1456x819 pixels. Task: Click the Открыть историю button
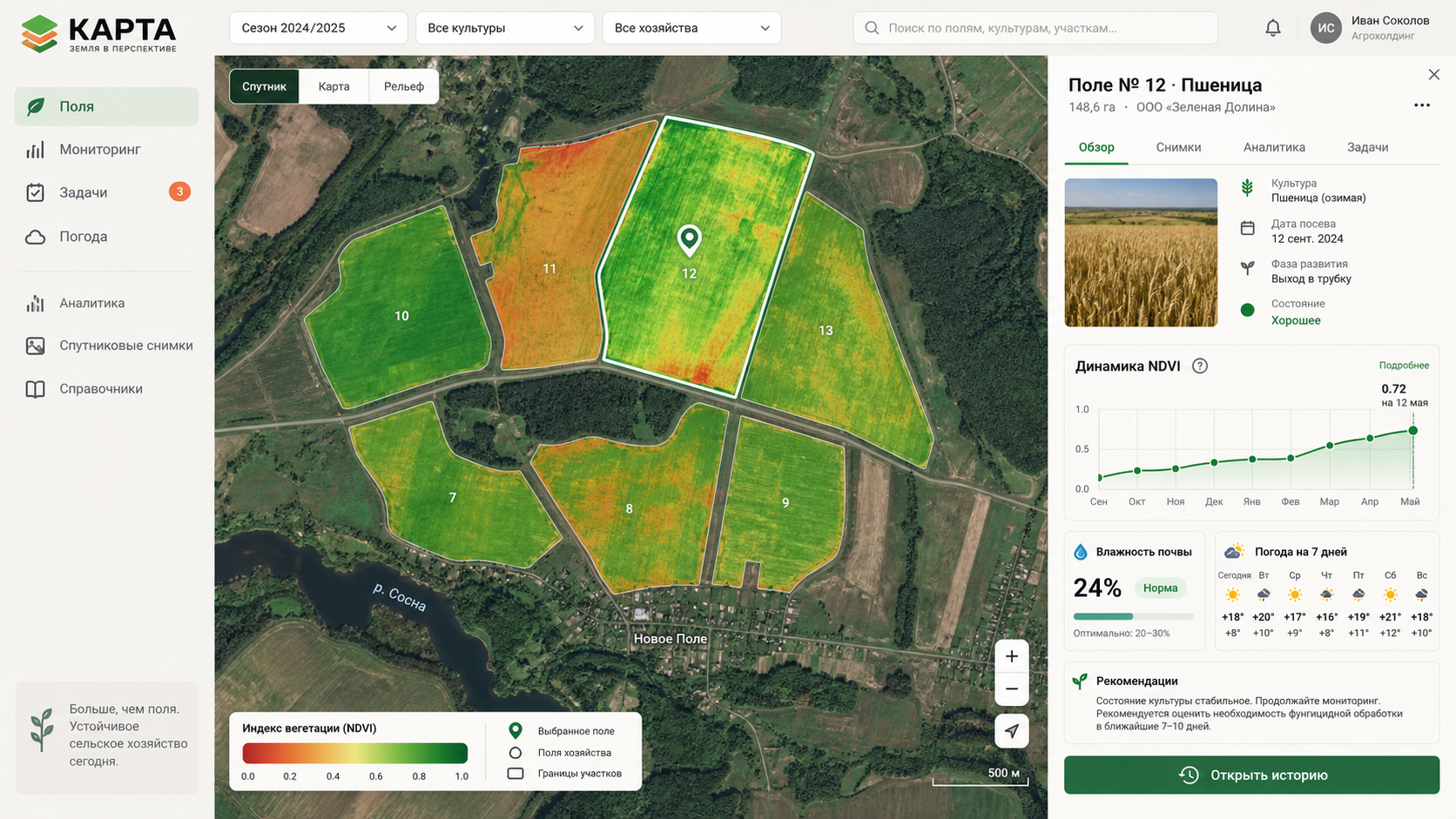(1251, 775)
